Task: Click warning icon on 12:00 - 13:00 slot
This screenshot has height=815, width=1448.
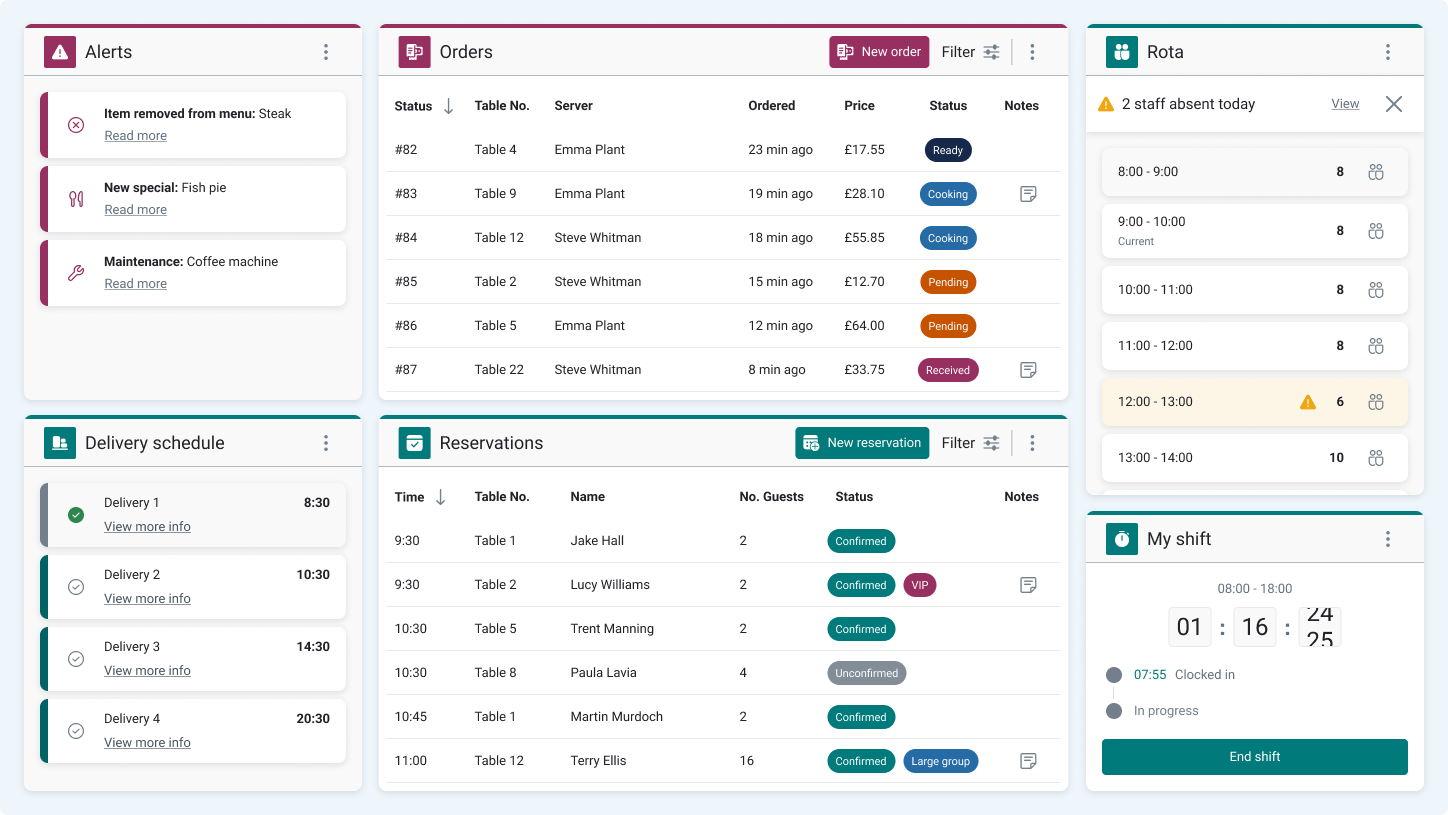Action: tap(1307, 402)
